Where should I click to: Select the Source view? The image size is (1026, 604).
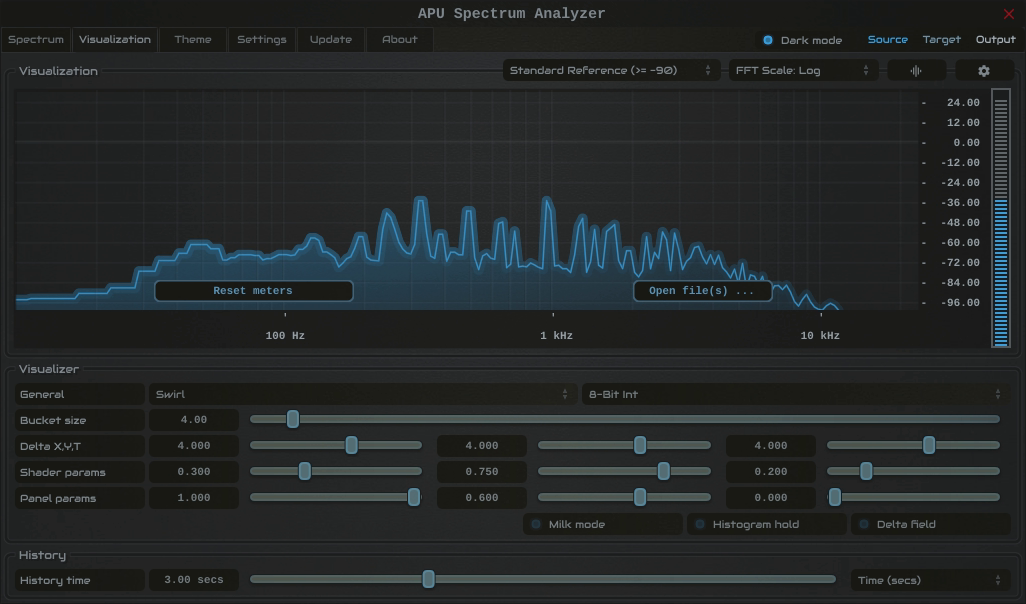pyautogui.click(x=887, y=40)
